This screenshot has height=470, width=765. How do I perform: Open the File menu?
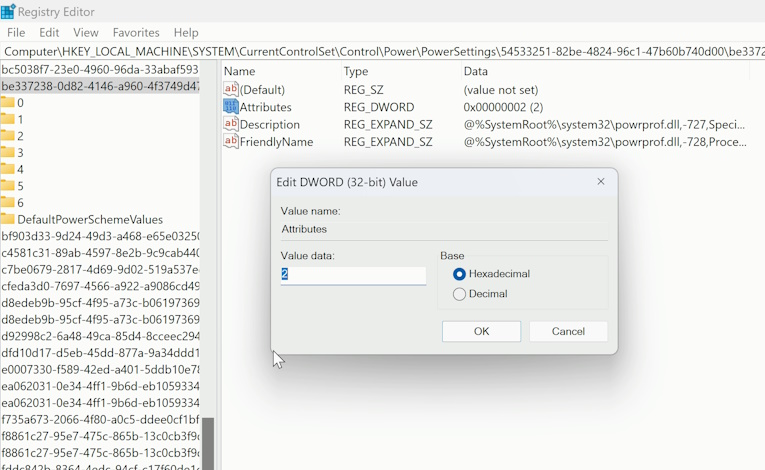point(16,33)
